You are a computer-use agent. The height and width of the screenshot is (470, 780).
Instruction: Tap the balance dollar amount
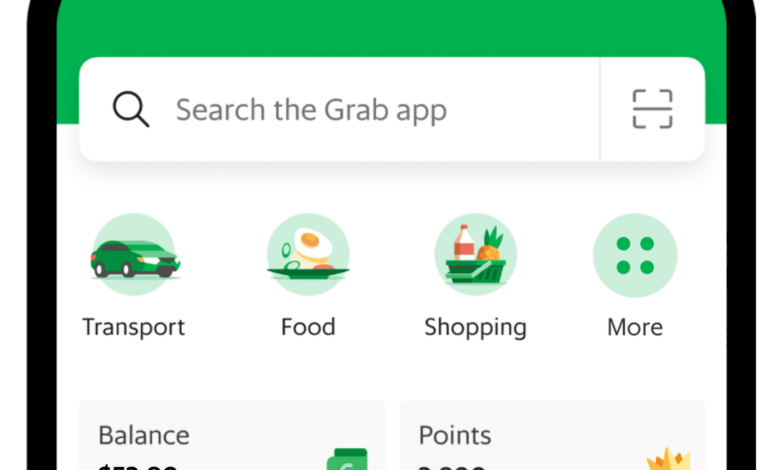click(x=138, y=467)
